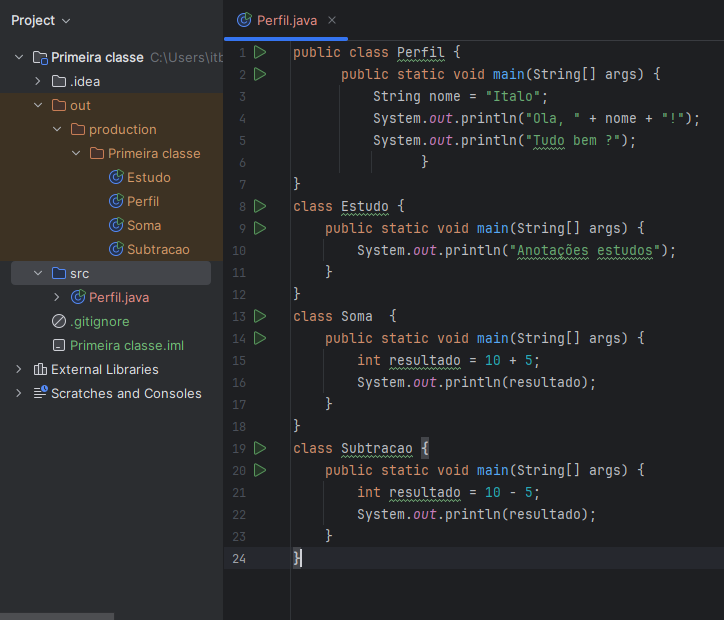Image resolution: width=724 pixels, height=620 pixels.
Task: Select Subtracao class in project tree
Action: (x=157, y=249)
